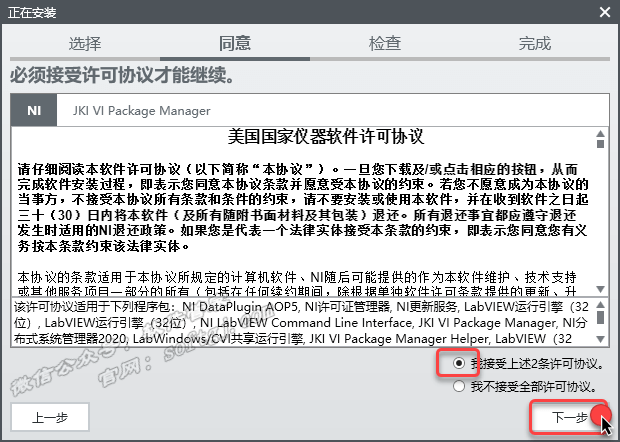Viewport: 620px width, 442px height.
Task: Select the do not accept licenses radio button
Action: (x=459, y=386)
